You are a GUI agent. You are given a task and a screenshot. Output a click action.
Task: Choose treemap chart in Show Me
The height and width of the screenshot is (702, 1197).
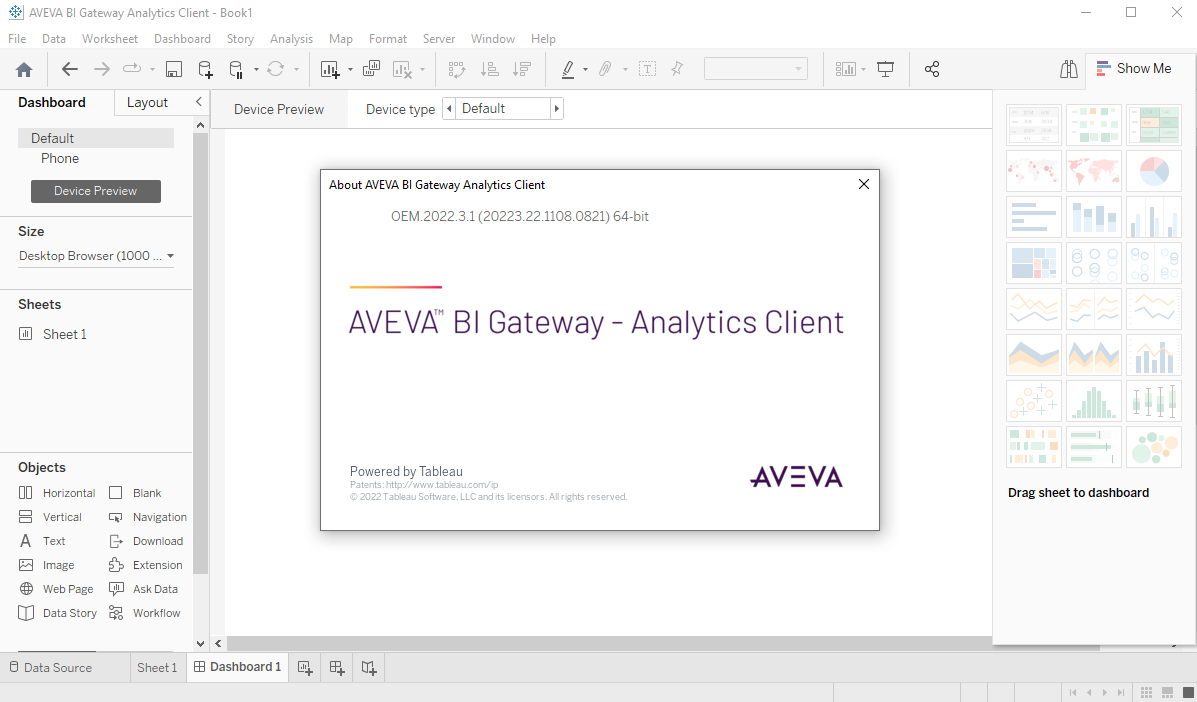point(1034,262)
